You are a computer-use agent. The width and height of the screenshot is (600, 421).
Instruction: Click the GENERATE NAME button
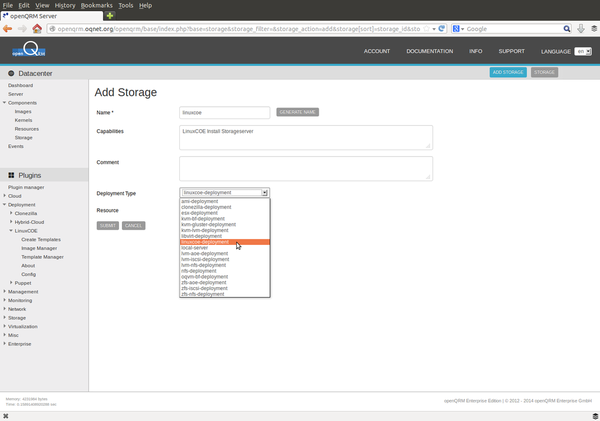pos(297,112)
